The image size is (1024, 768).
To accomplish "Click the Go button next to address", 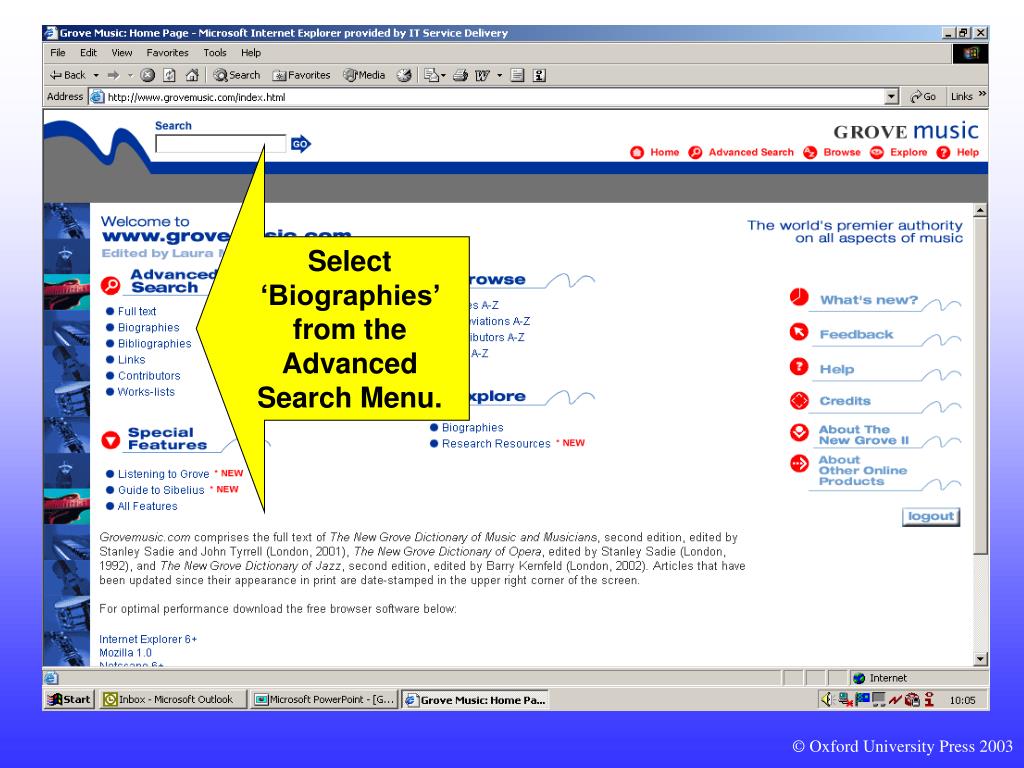I will click(x=923, y=97).
